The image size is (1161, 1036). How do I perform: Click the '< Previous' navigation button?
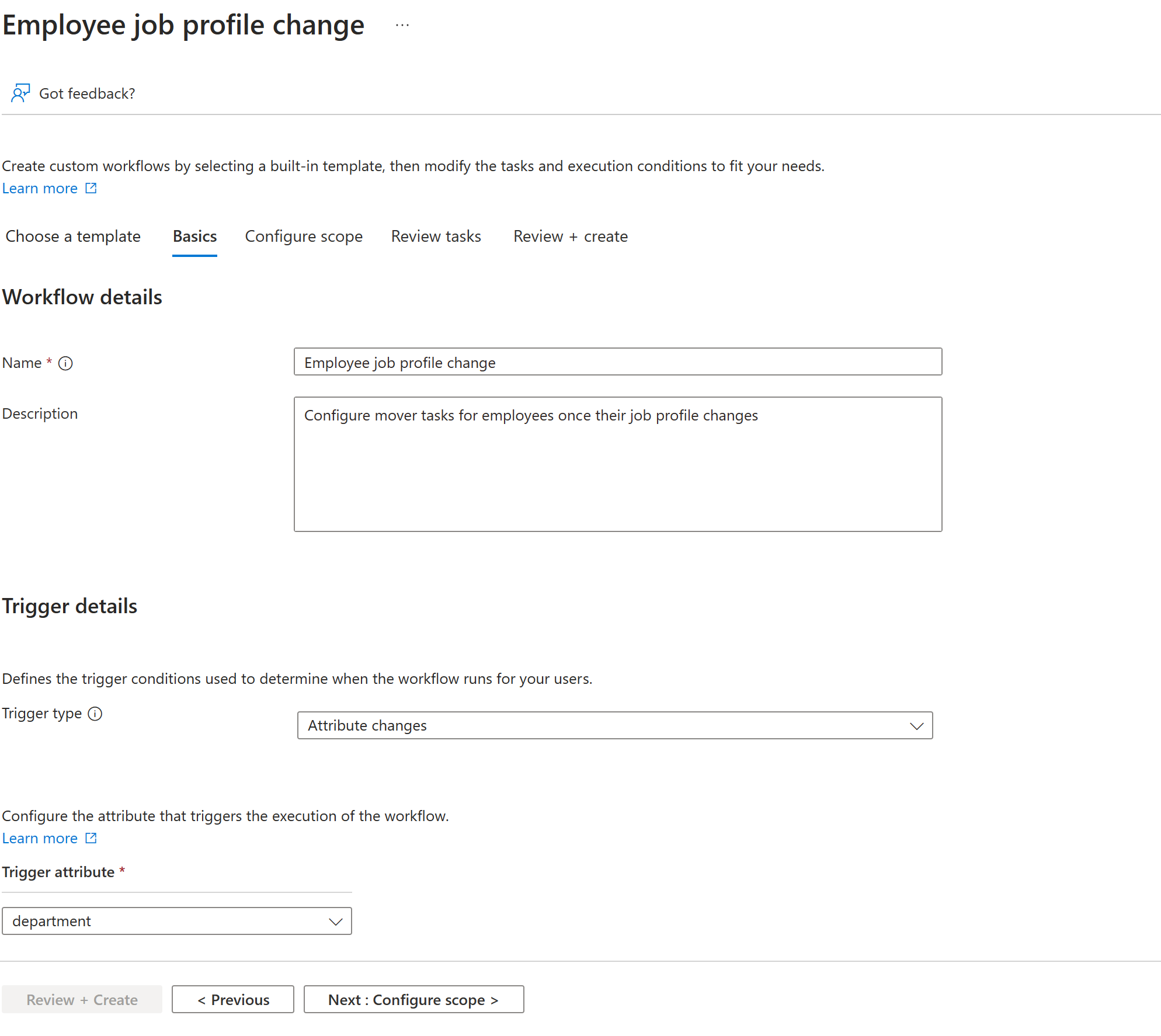point(233,998)
